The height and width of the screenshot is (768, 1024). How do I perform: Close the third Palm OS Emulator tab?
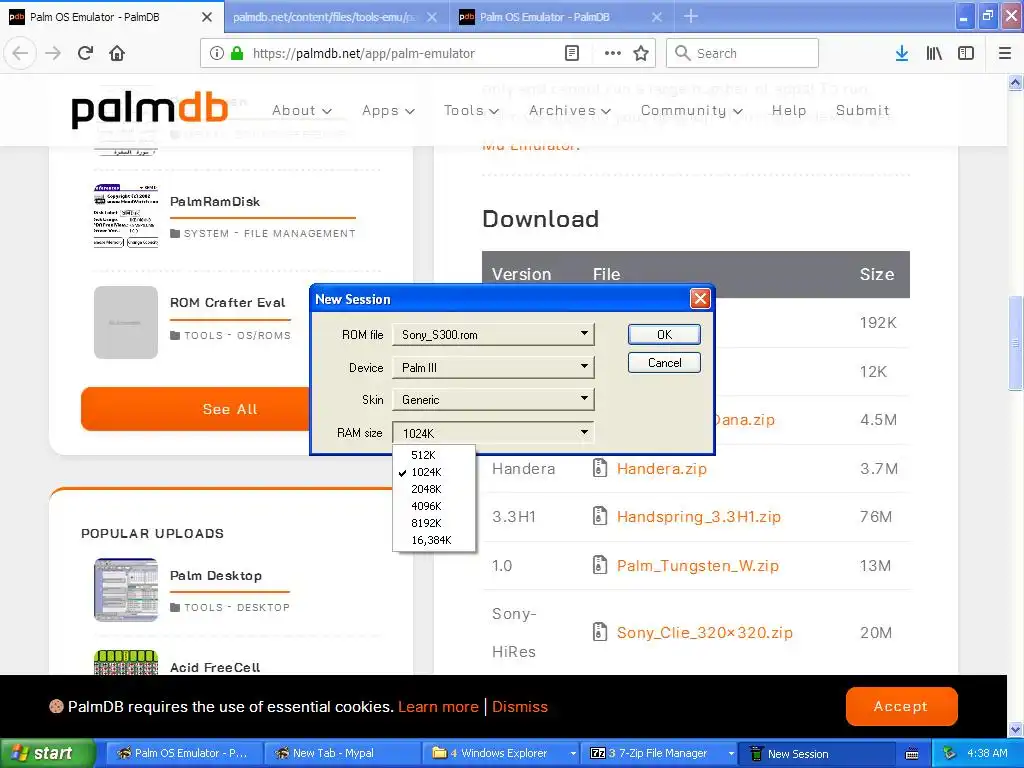tap(656, 17)
